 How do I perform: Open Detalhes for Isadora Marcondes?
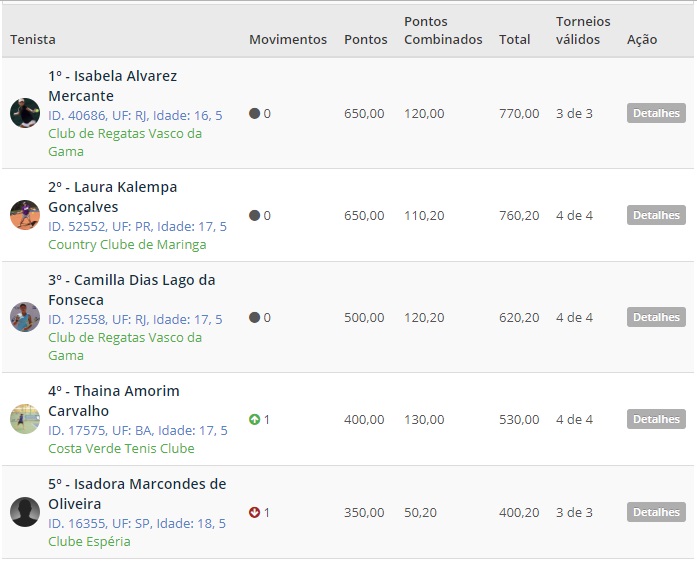tap(656, 513)
